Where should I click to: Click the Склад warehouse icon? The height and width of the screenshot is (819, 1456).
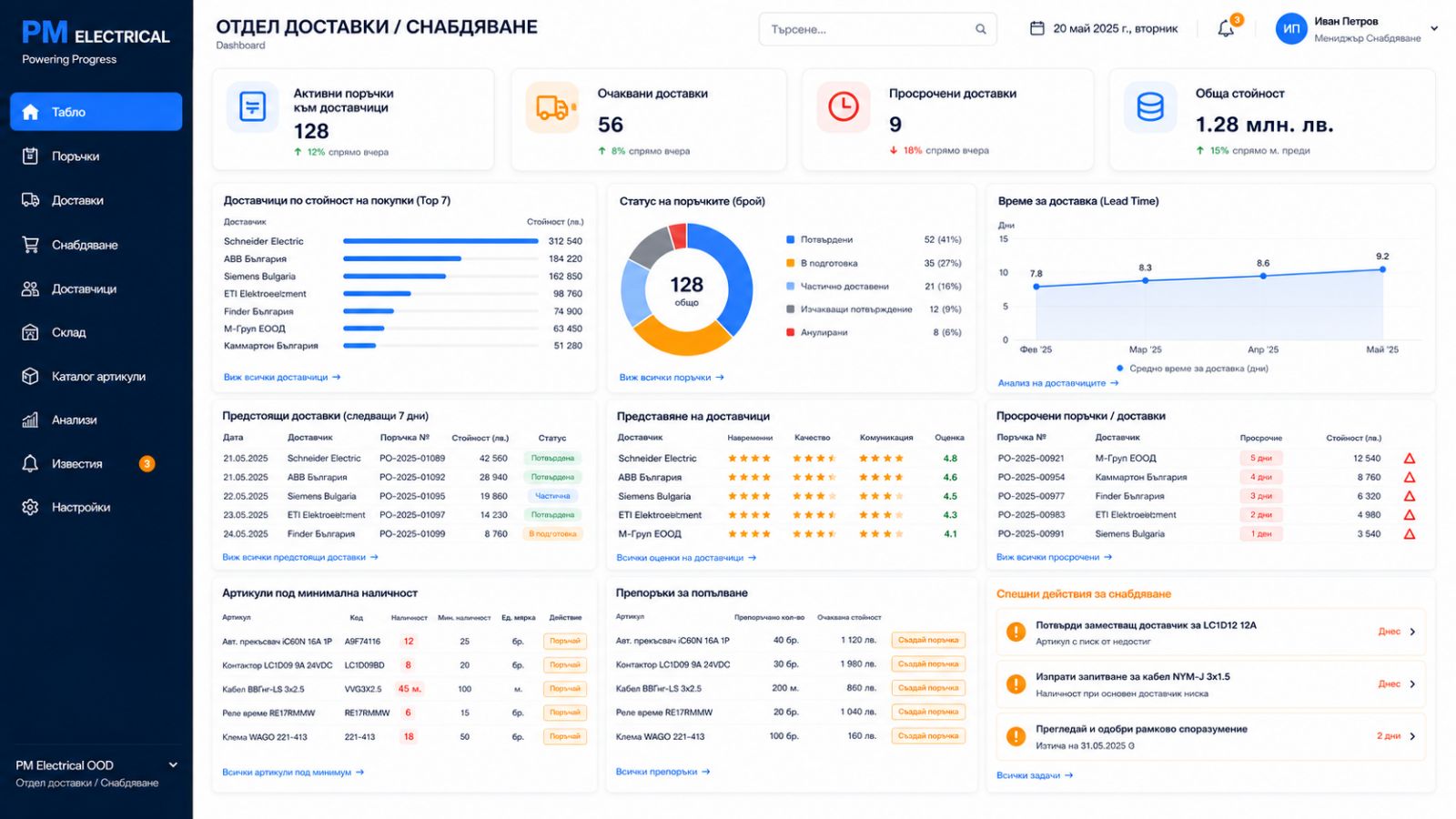point(30,332)
